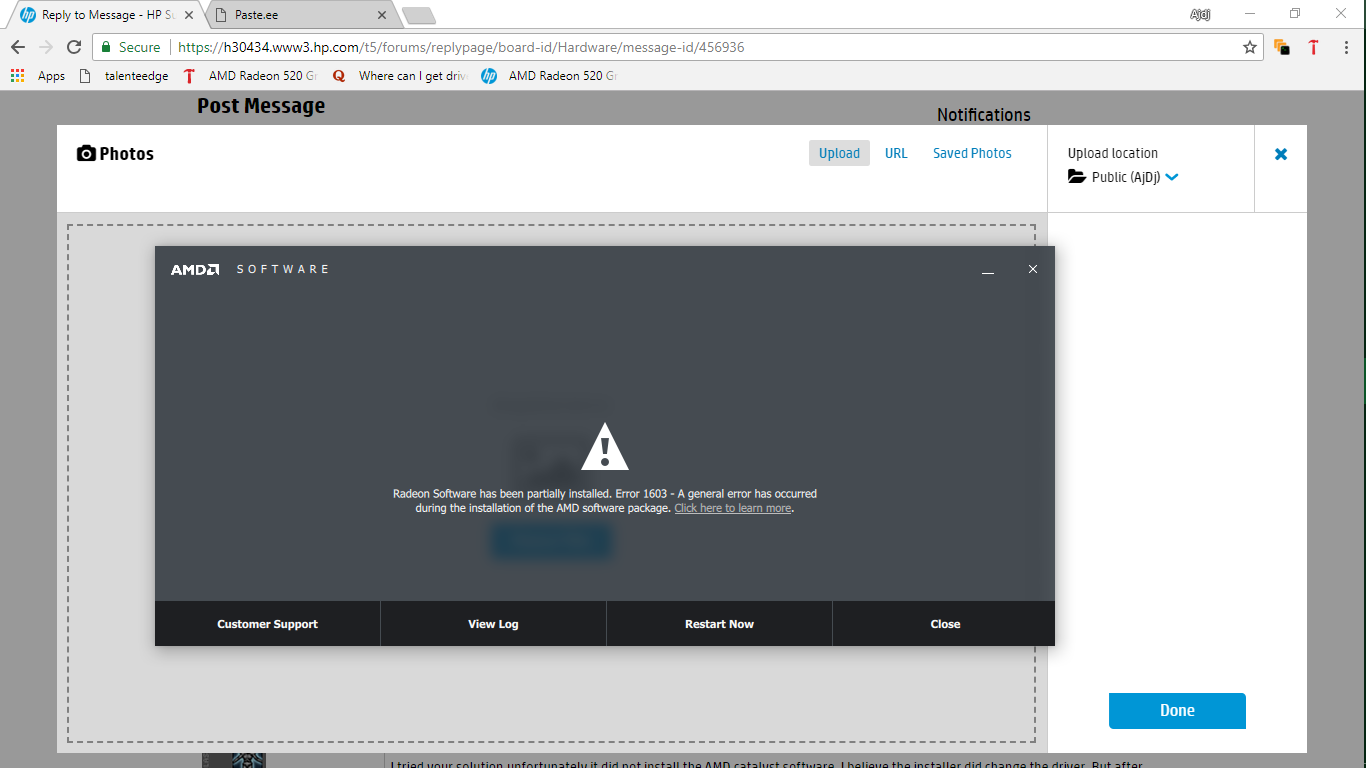The height and width of the screenshot is (768, 1366).
Task: Click the open folder icon for Public (AjDj)
Action: point(1077,177)
